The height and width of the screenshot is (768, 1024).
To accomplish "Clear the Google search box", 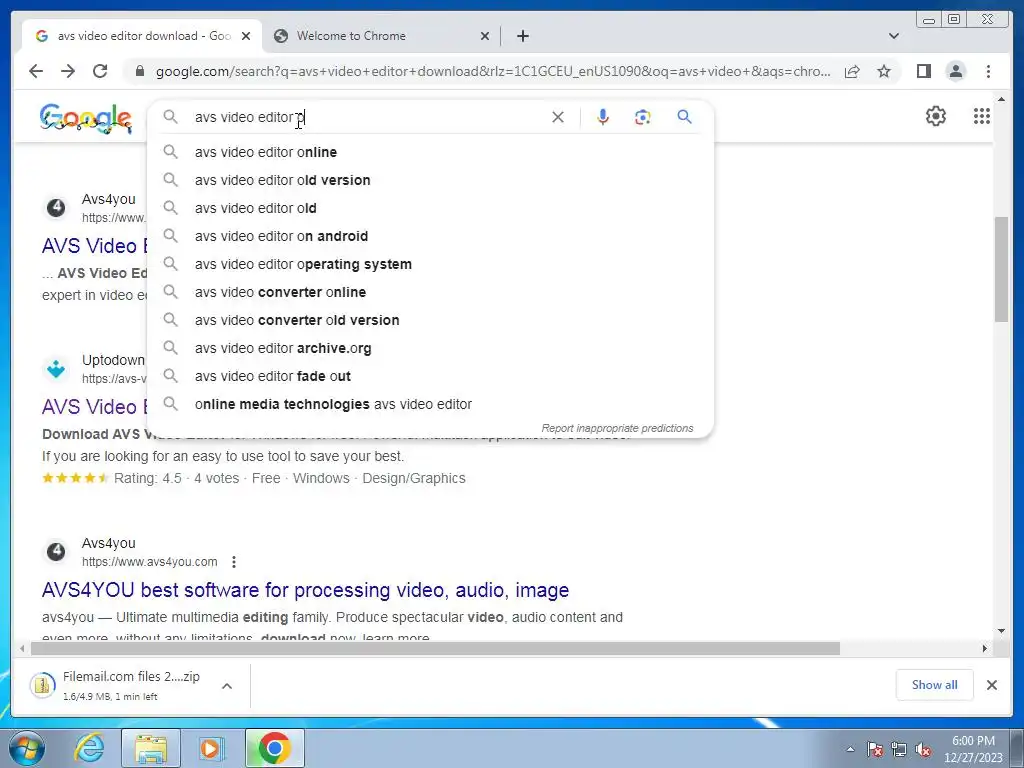I will (558, 117).
